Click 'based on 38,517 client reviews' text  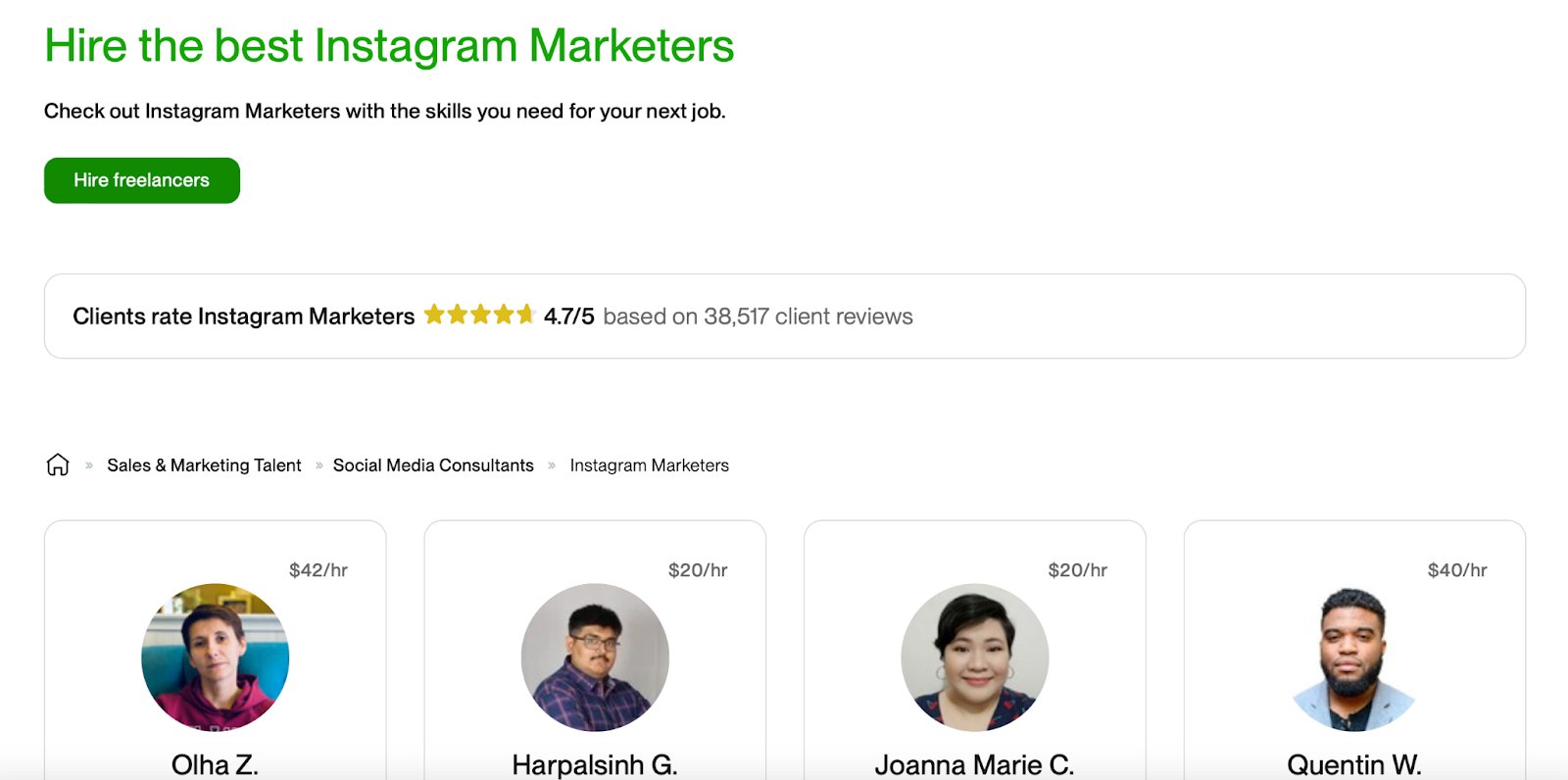pyautogui.click(x=758, y=317)
